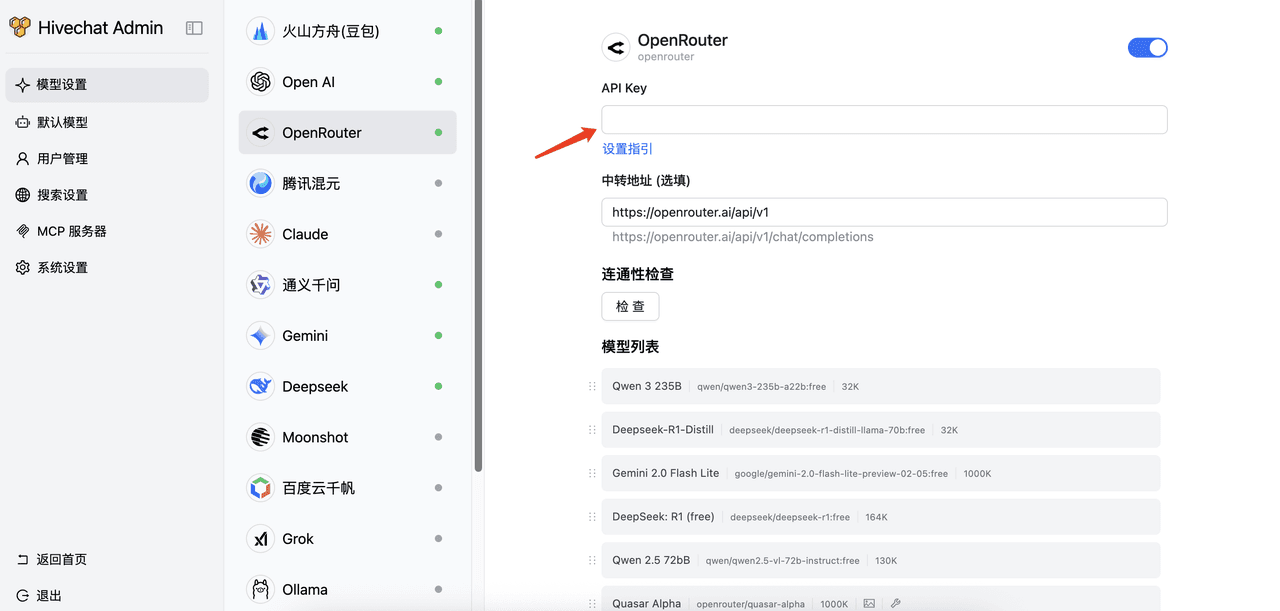Click the Claude starburst logo

pos(260,234)
